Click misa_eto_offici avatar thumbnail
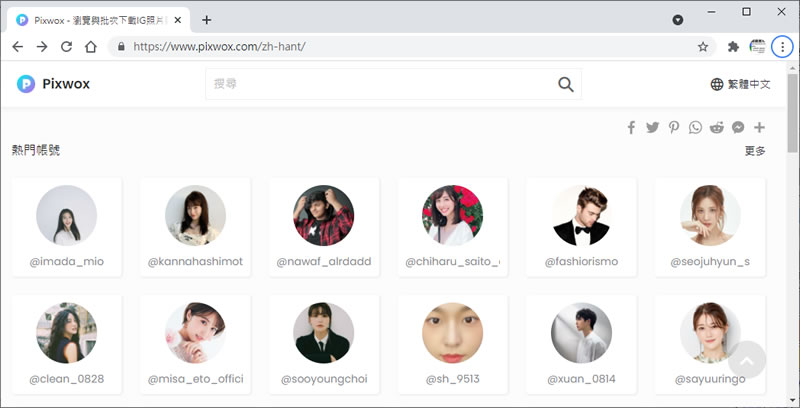The image size is (800, 408). 195,333
